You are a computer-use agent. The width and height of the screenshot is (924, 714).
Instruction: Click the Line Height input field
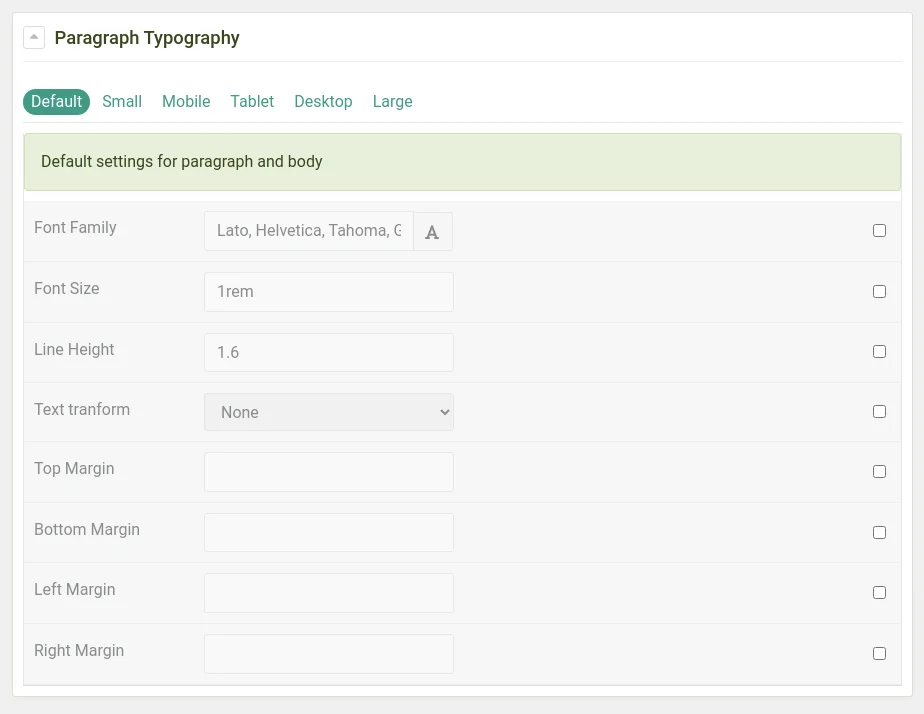click(x=329, y=352)
